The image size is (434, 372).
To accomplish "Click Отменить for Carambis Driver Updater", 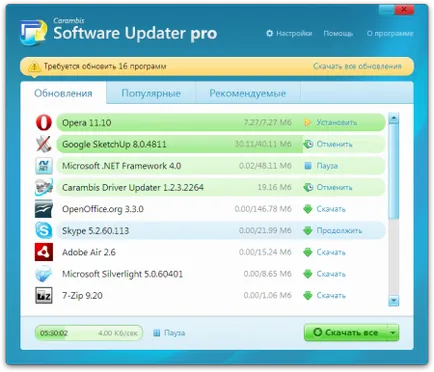I will tap(334, 187).
